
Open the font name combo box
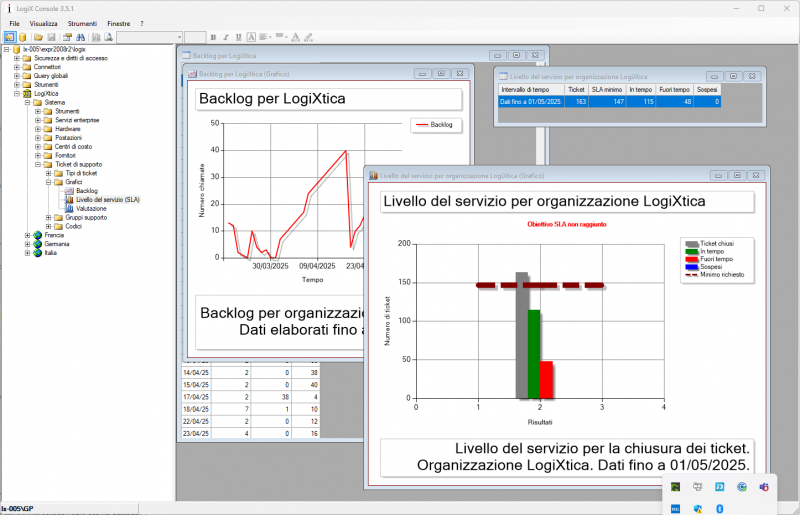coord(149,37)
